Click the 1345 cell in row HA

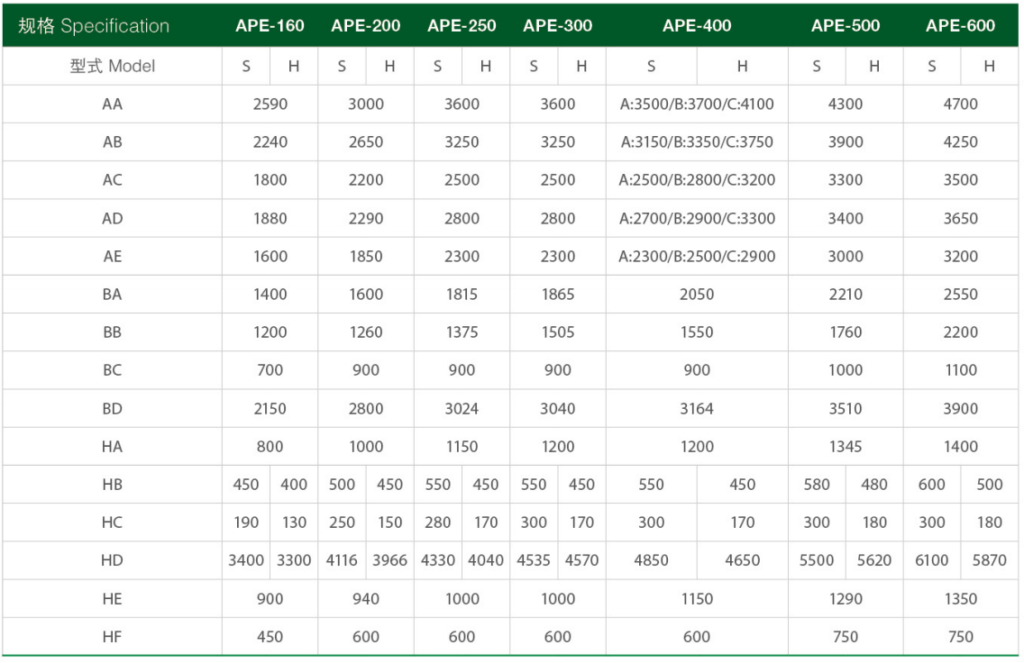point(846,446)
